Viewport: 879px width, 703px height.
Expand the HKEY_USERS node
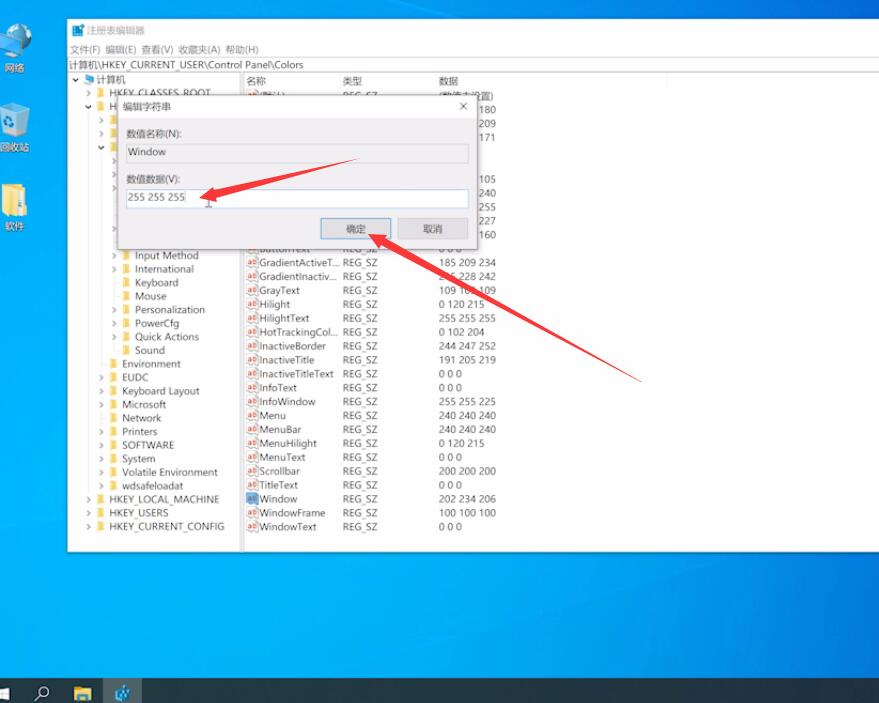pos(89,513)
